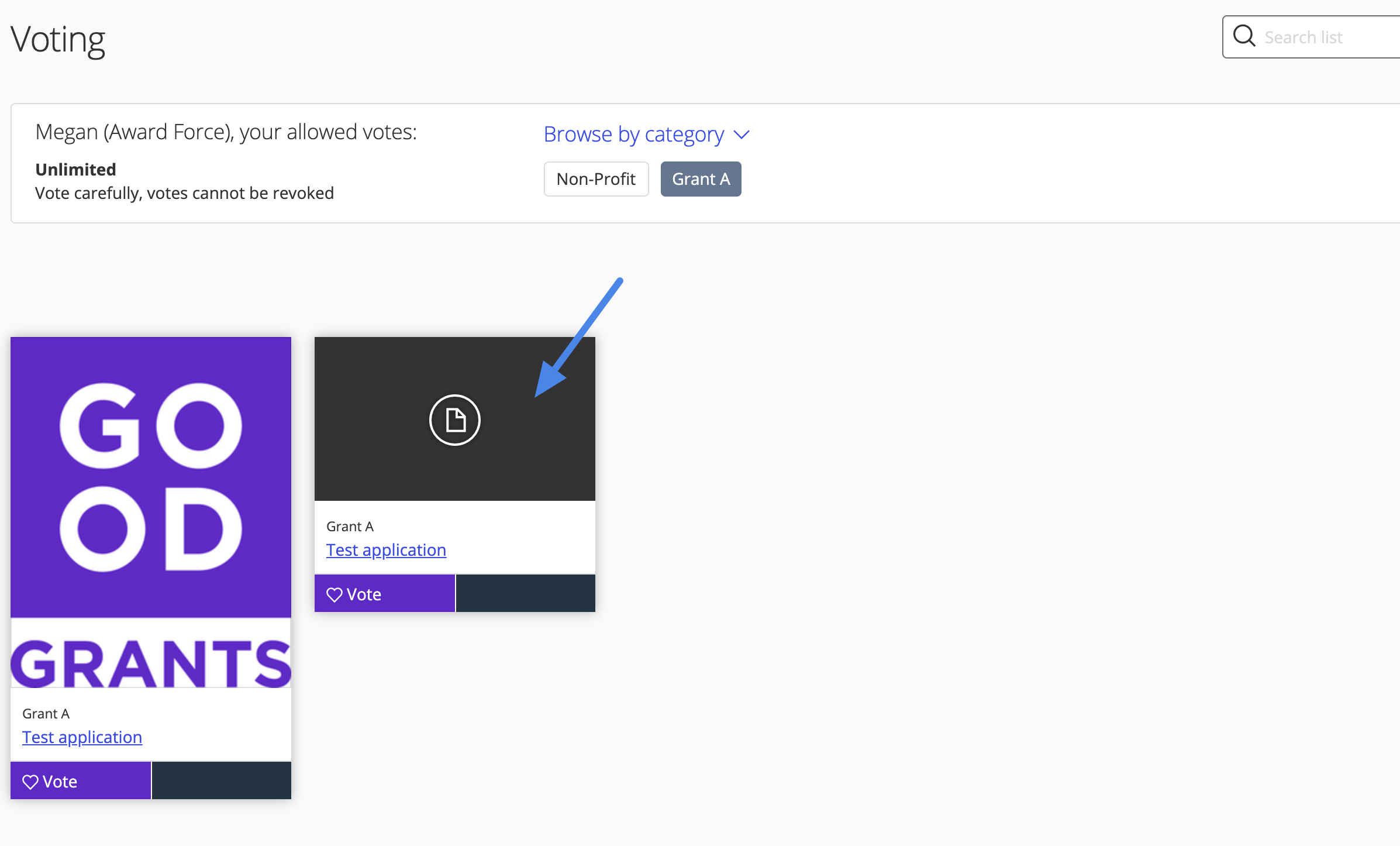1400x846 pixels.
Task: Open Test application link on dark document card
Action: (x=386, y=550)
